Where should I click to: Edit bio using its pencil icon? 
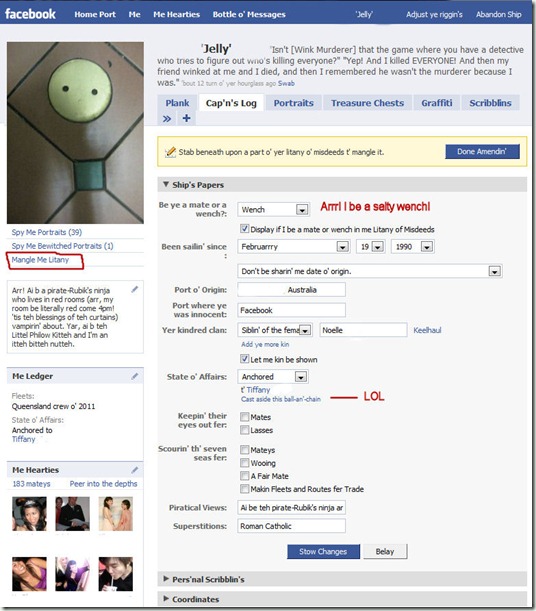[135, 290]
